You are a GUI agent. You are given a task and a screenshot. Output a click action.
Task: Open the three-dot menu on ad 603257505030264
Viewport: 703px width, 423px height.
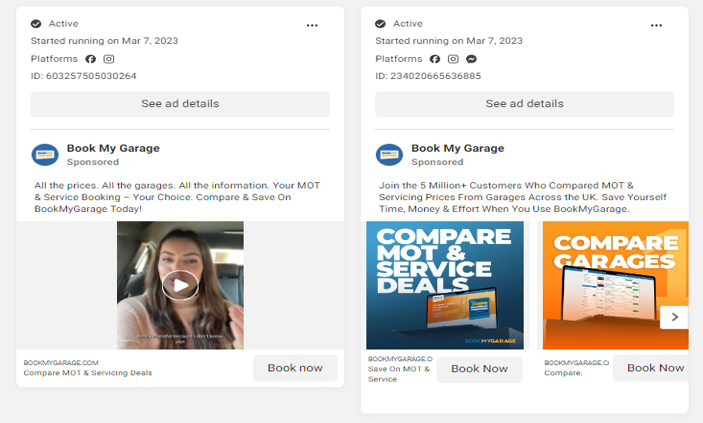point(312,25)
